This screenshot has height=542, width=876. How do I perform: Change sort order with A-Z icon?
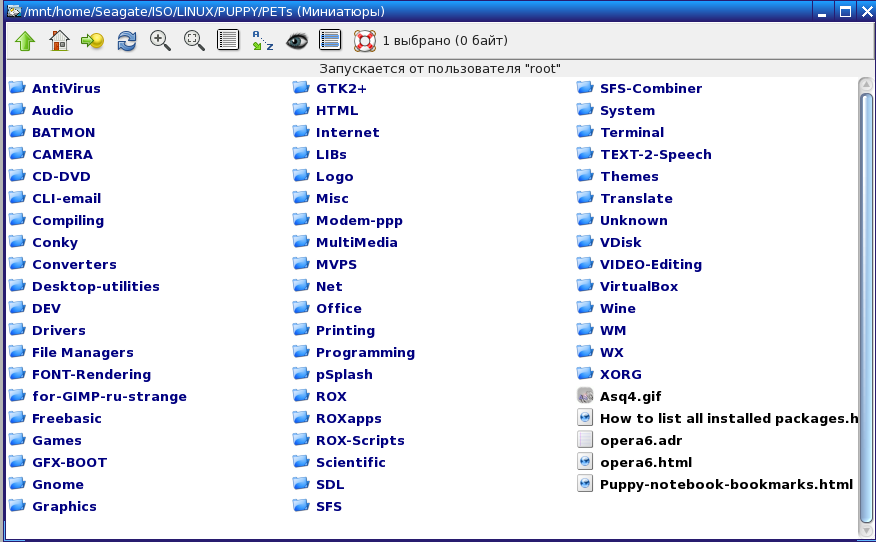[x=262, y=41]
